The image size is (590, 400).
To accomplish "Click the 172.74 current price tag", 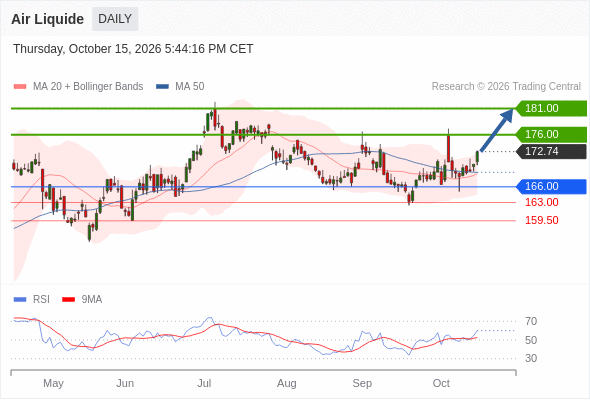I will (x=551, y=152).
